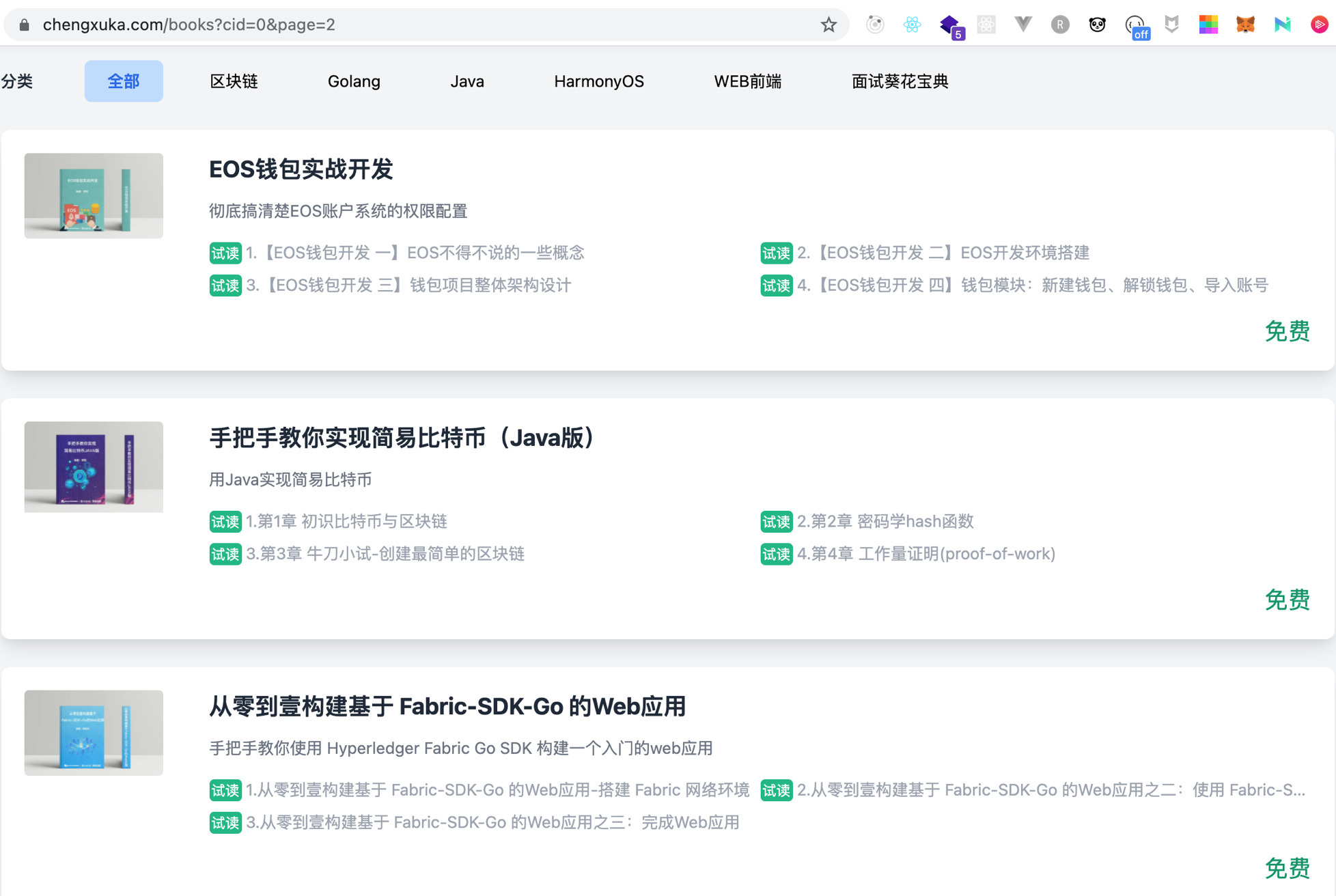1336x896 pixels.
Task: Click the site lock security icon
Action: (x=25, y=25)
